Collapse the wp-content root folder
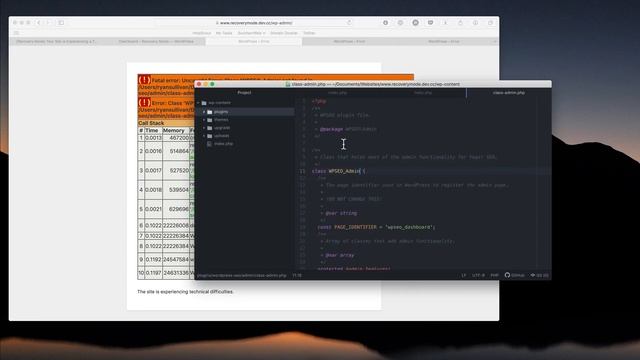The image size is (640, 360). pos(198,103)
